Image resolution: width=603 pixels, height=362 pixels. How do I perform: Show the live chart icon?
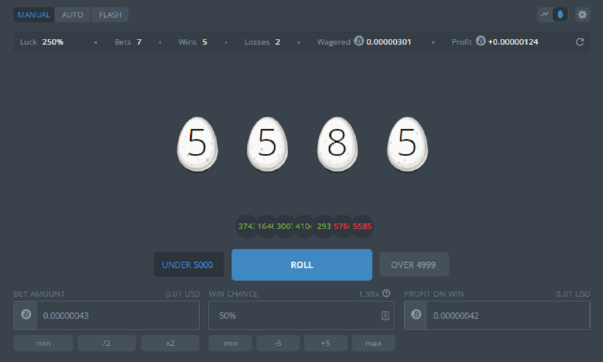(x=545, y=15)
